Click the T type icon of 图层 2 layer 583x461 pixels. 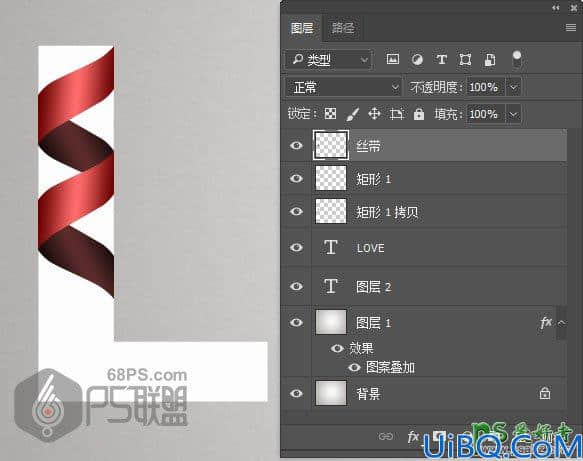[331, 286]
